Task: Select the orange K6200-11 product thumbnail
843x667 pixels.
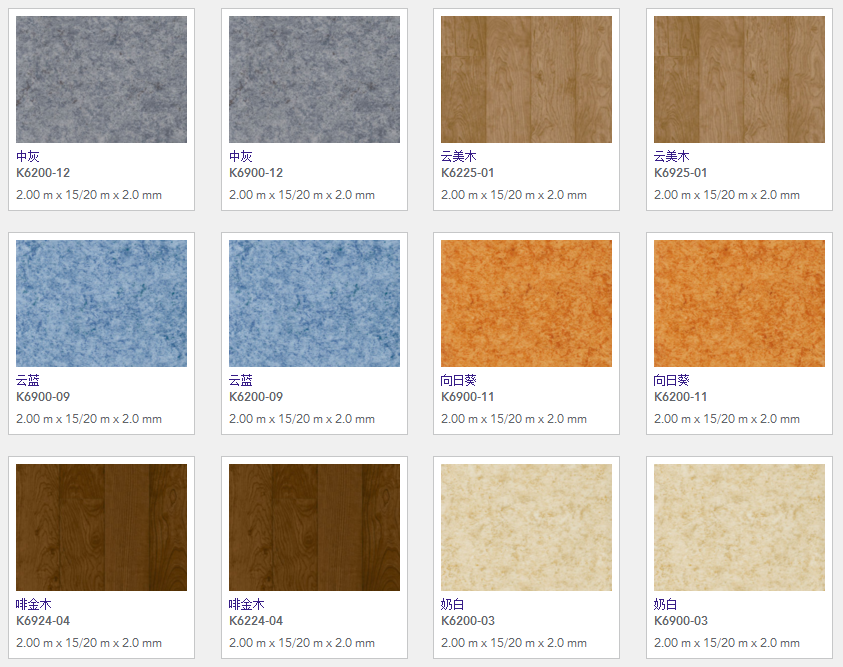Action: [739, 303]
